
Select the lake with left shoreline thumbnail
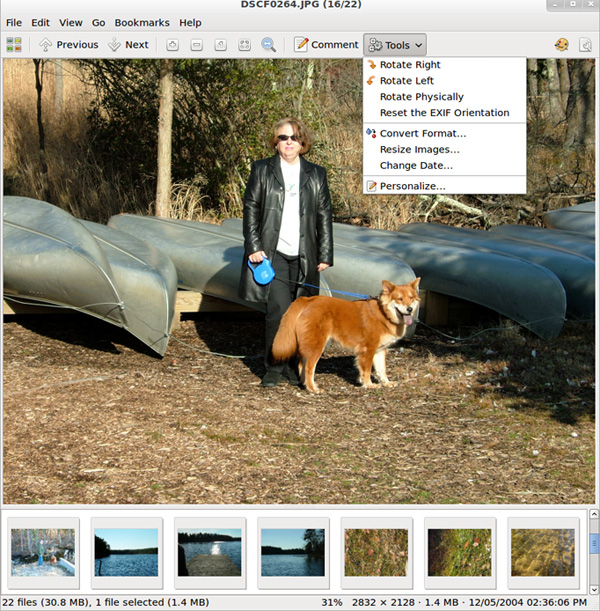[126, 552]
